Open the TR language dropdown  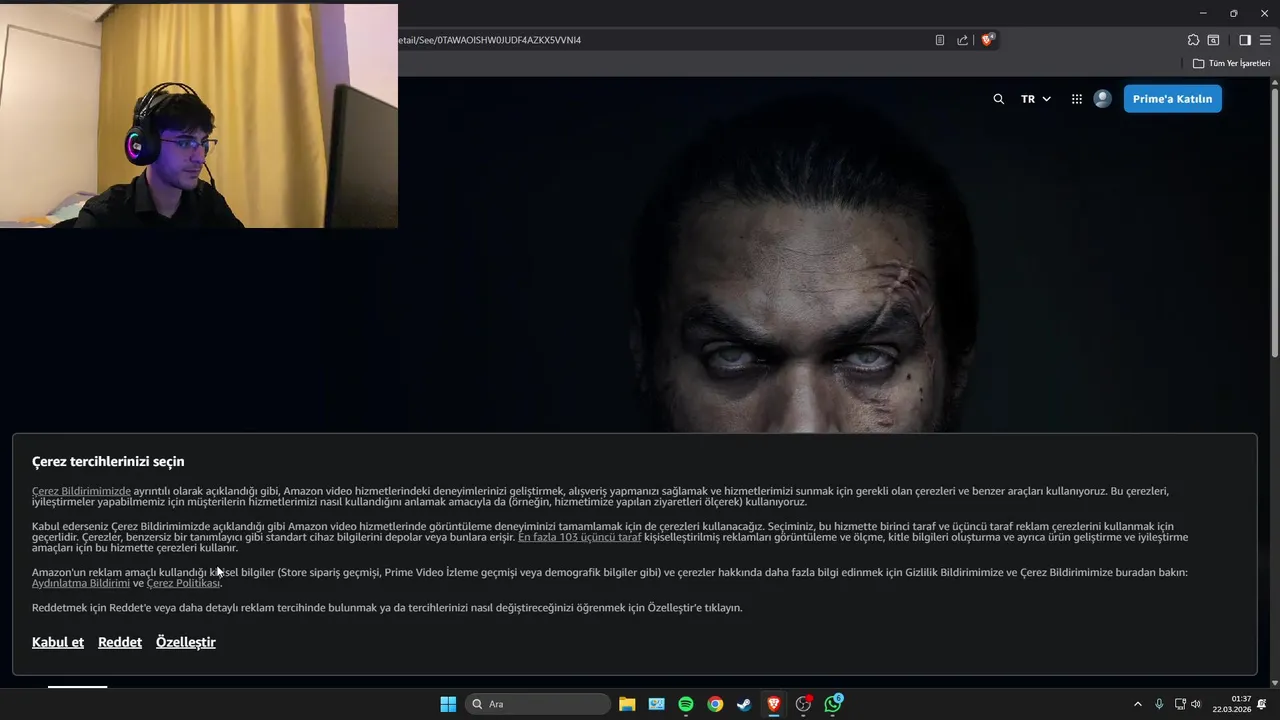1035,99
